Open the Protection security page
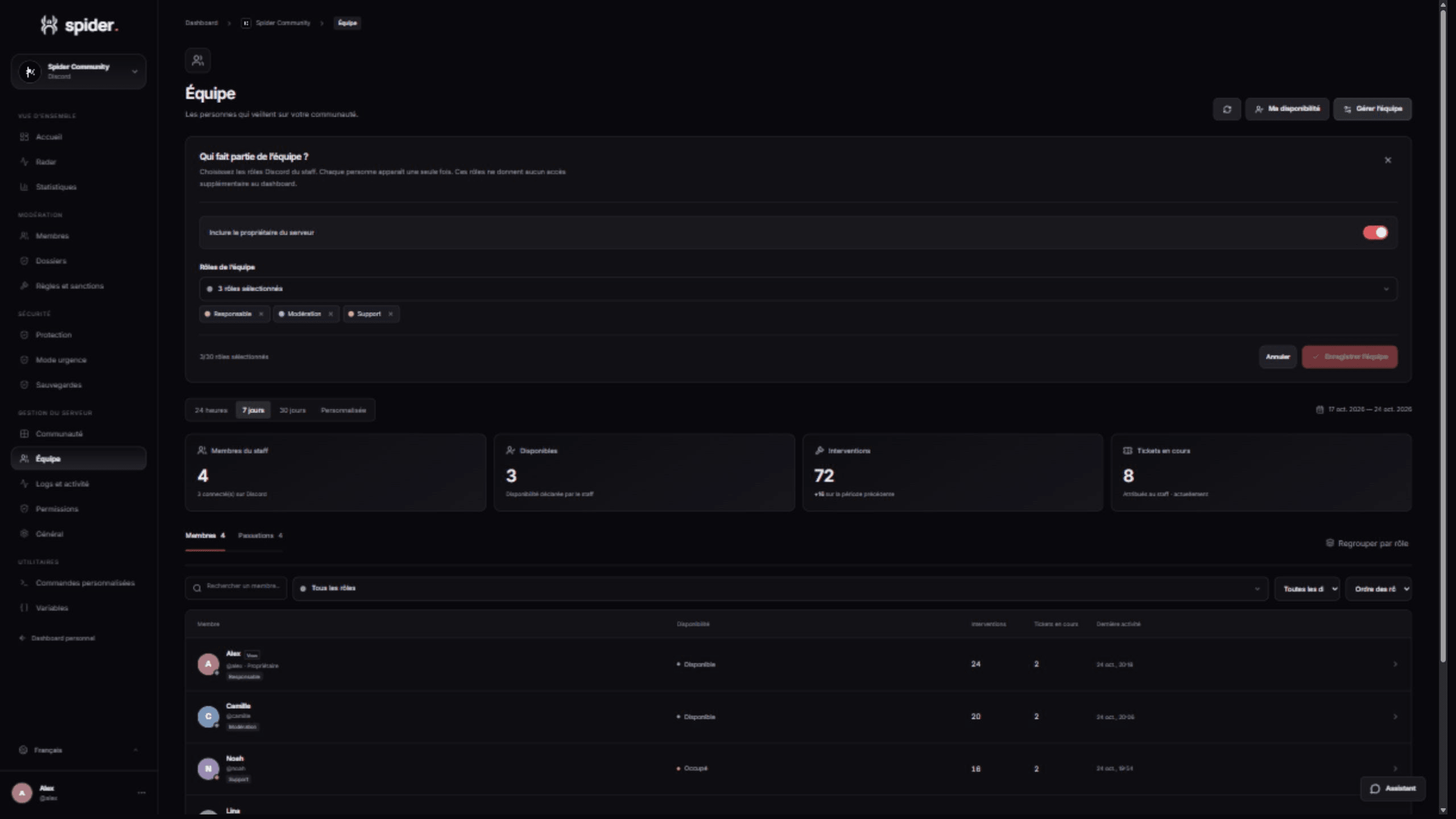This screenshot has height=819, width=1456. point(78,335)
